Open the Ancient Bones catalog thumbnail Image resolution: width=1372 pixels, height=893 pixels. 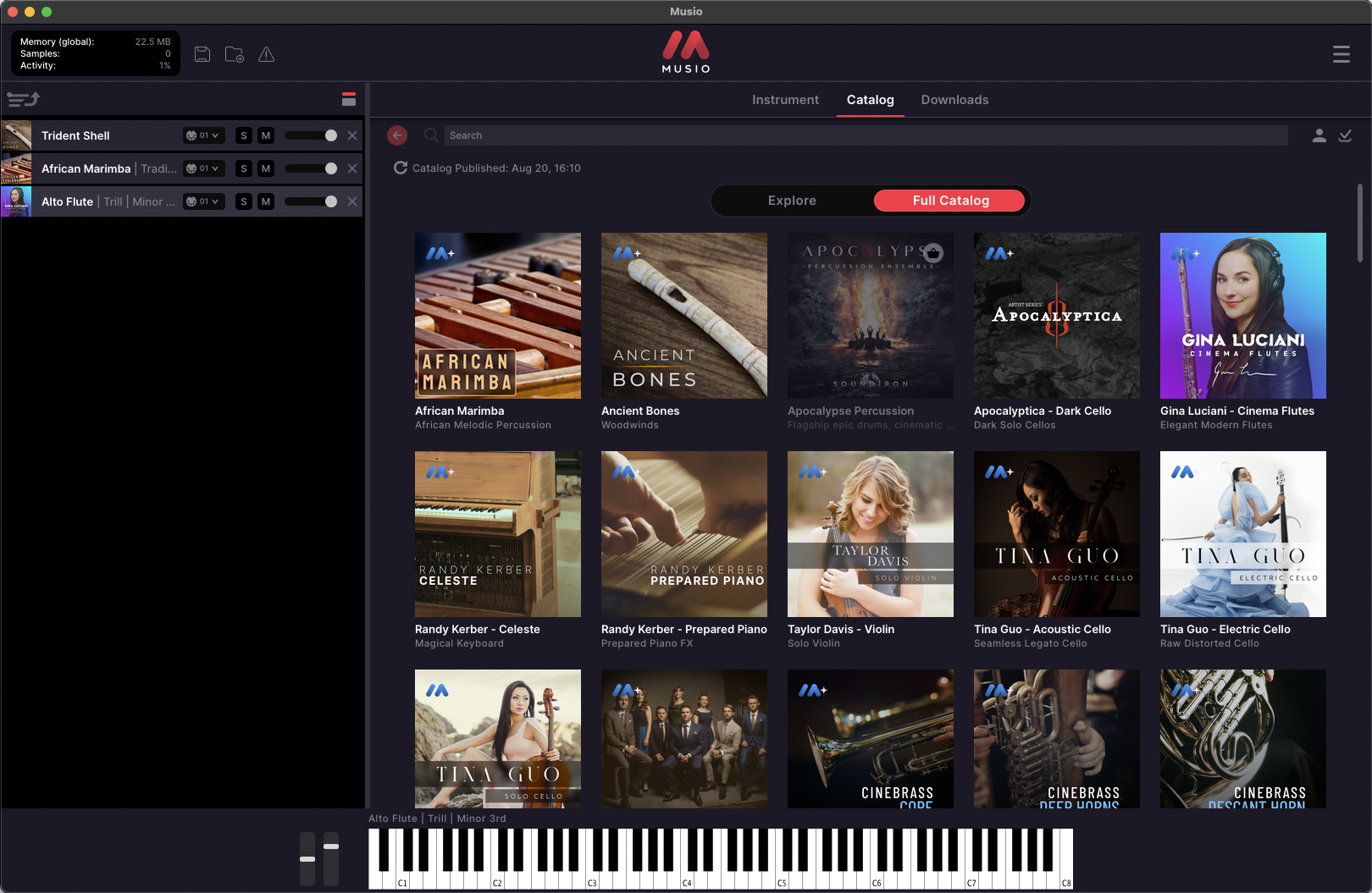(684, 316)
